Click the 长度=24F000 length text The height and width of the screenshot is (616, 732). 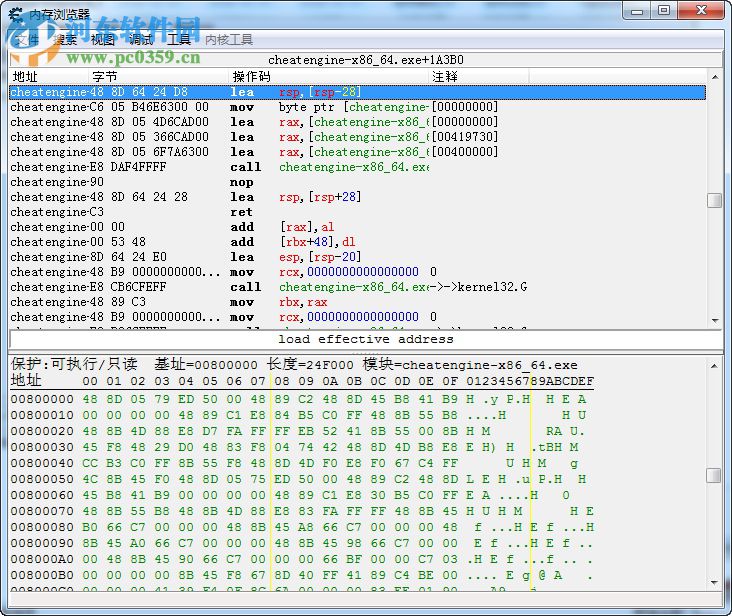pos(310,364)
